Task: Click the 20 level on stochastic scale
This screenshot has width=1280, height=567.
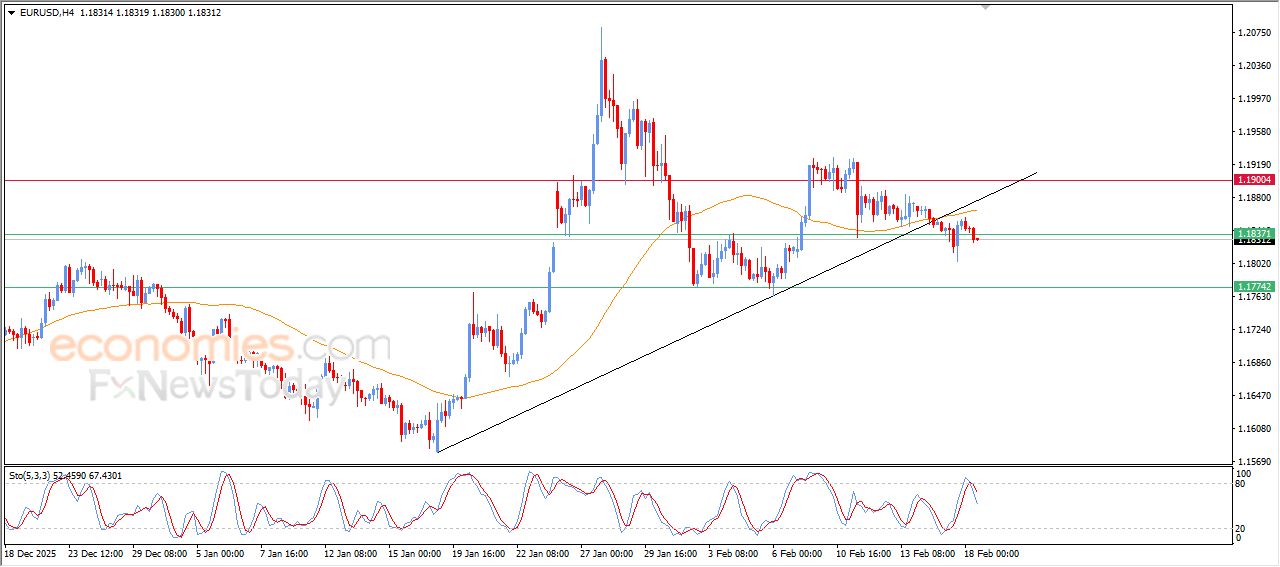Action: (x=1243, y=527)
